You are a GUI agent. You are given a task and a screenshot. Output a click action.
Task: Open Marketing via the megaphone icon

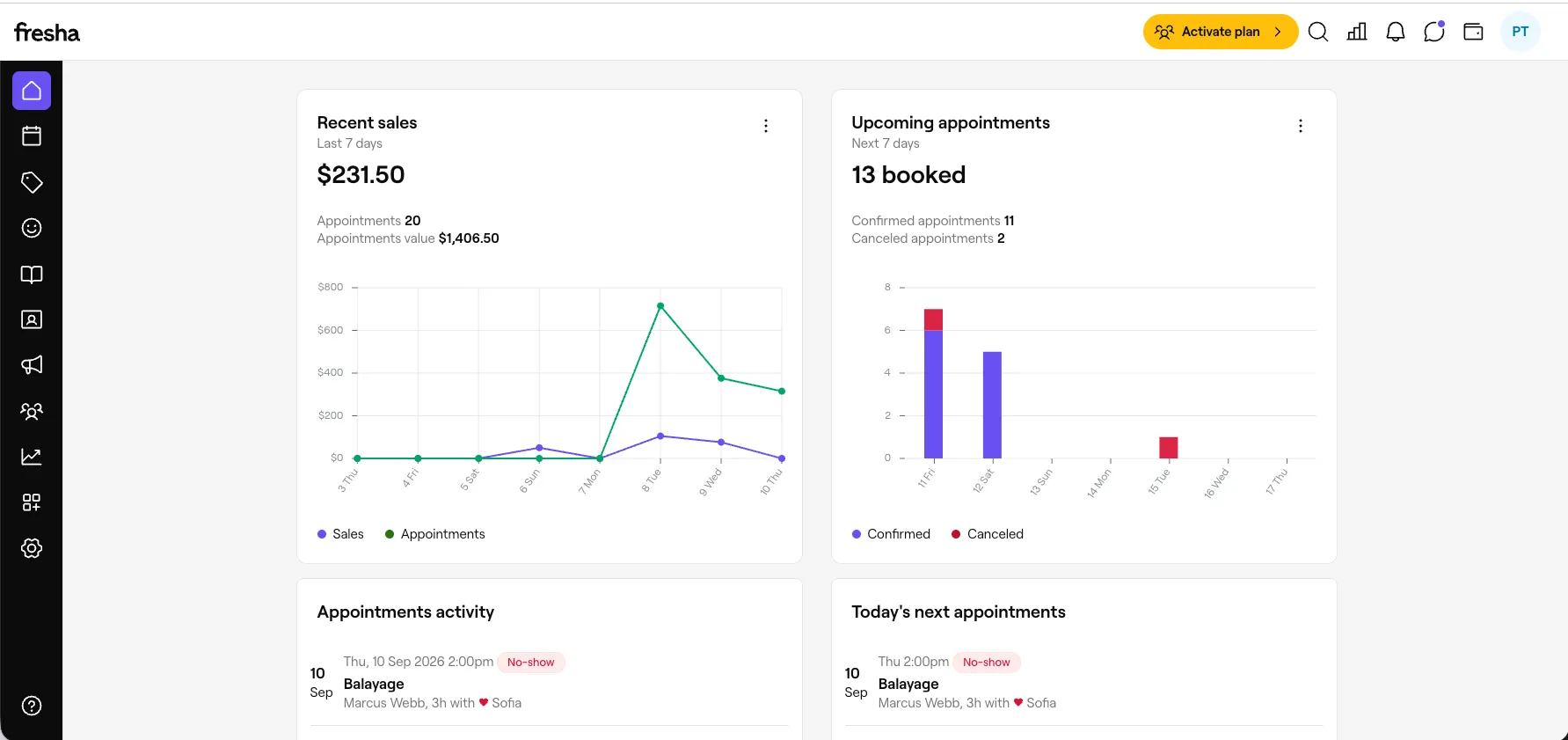(32, 365)
